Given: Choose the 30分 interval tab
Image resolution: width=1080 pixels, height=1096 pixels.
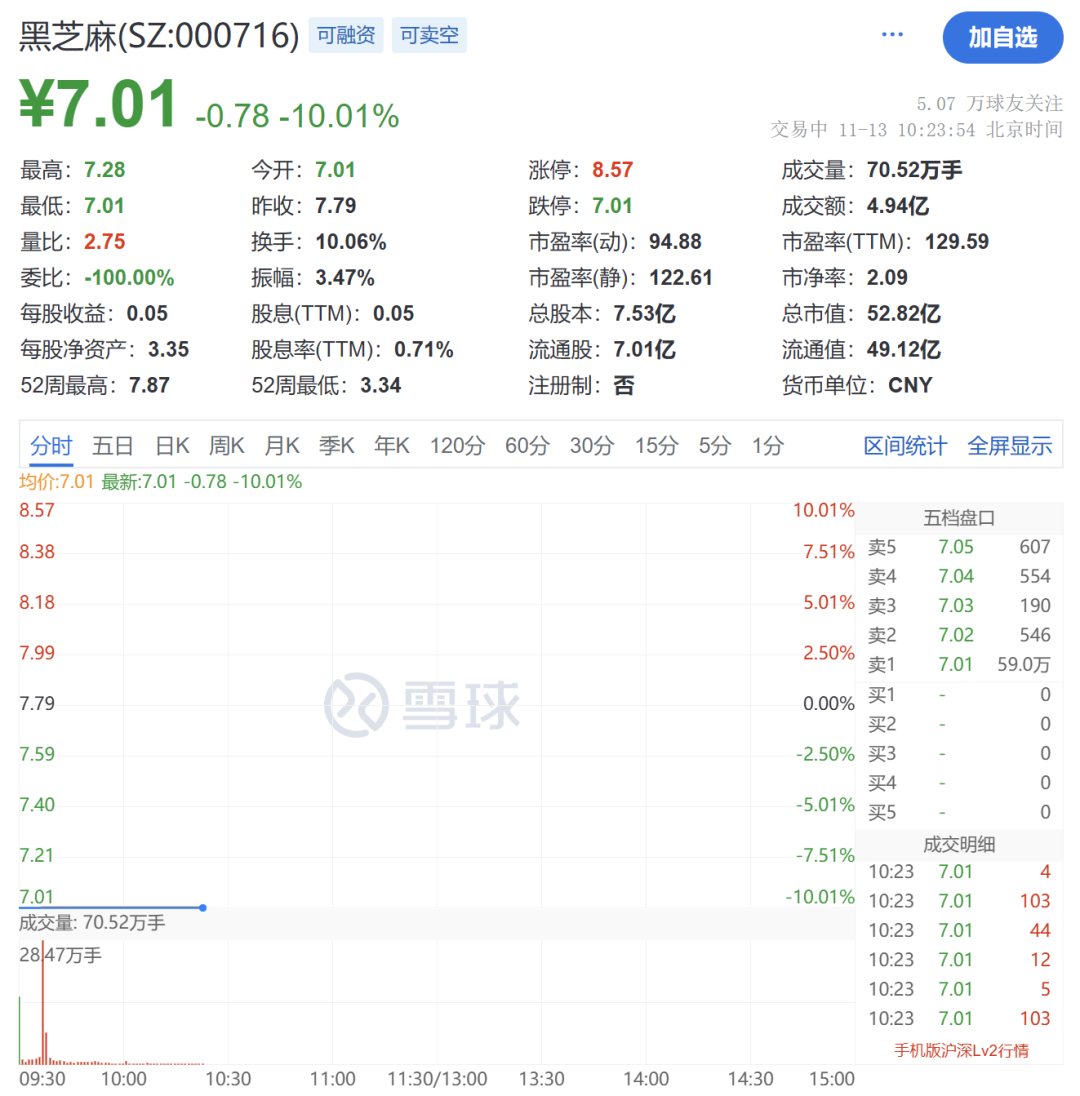Looking at the screenshot, I should click(592, 446).
